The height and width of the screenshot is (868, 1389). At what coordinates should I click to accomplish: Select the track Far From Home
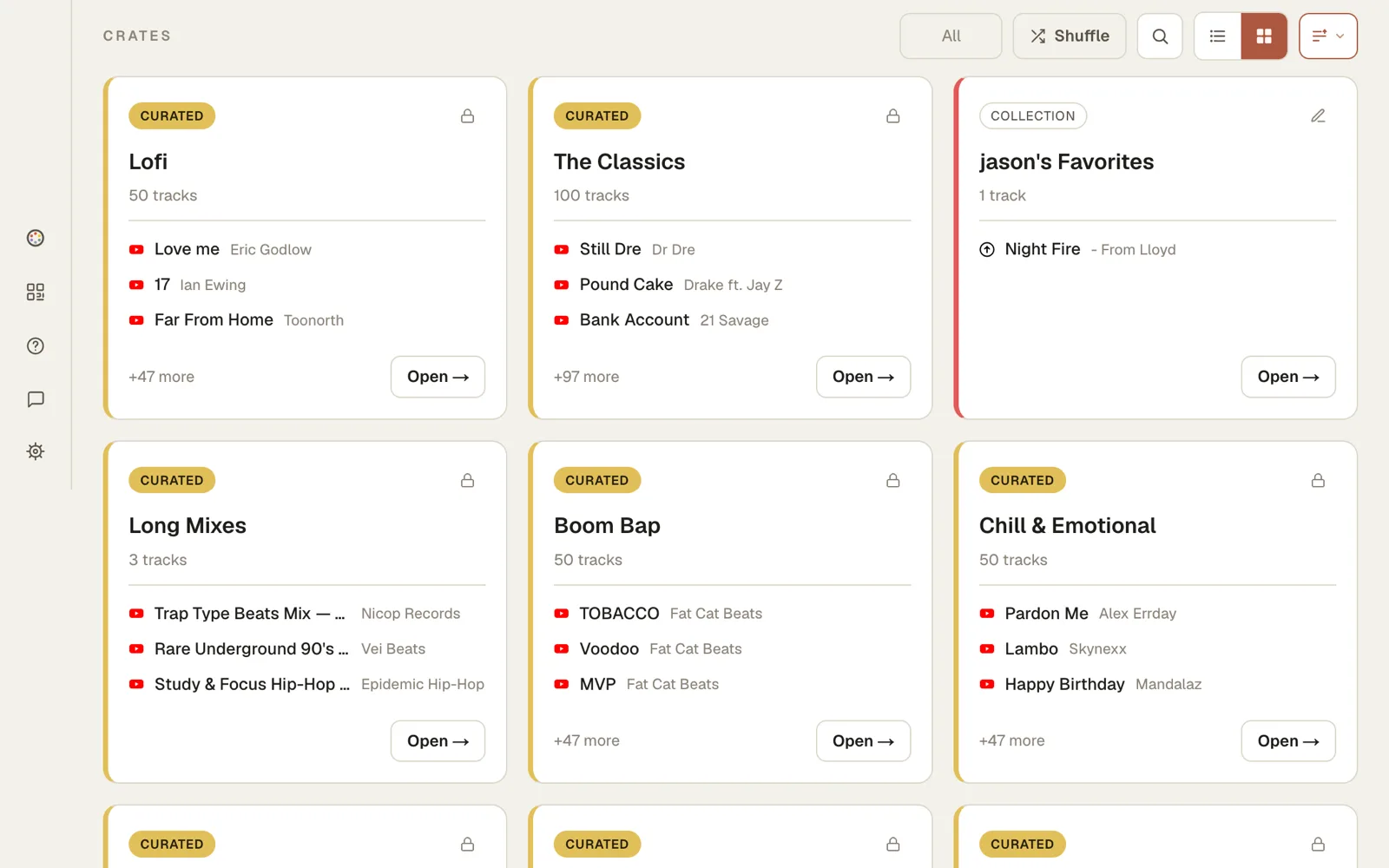tap(214, 320)
